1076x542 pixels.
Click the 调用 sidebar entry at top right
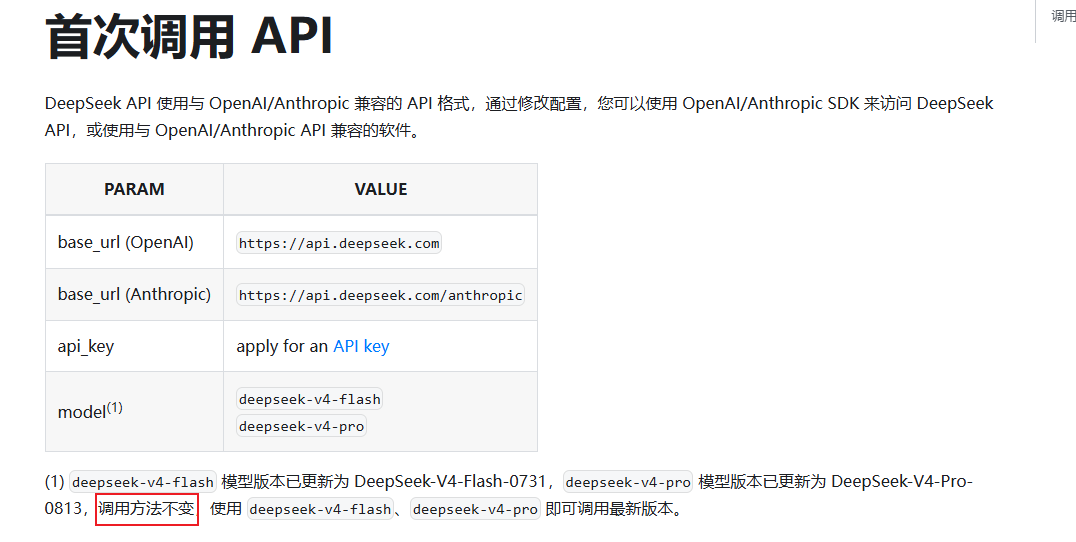tap(1064, 16)
